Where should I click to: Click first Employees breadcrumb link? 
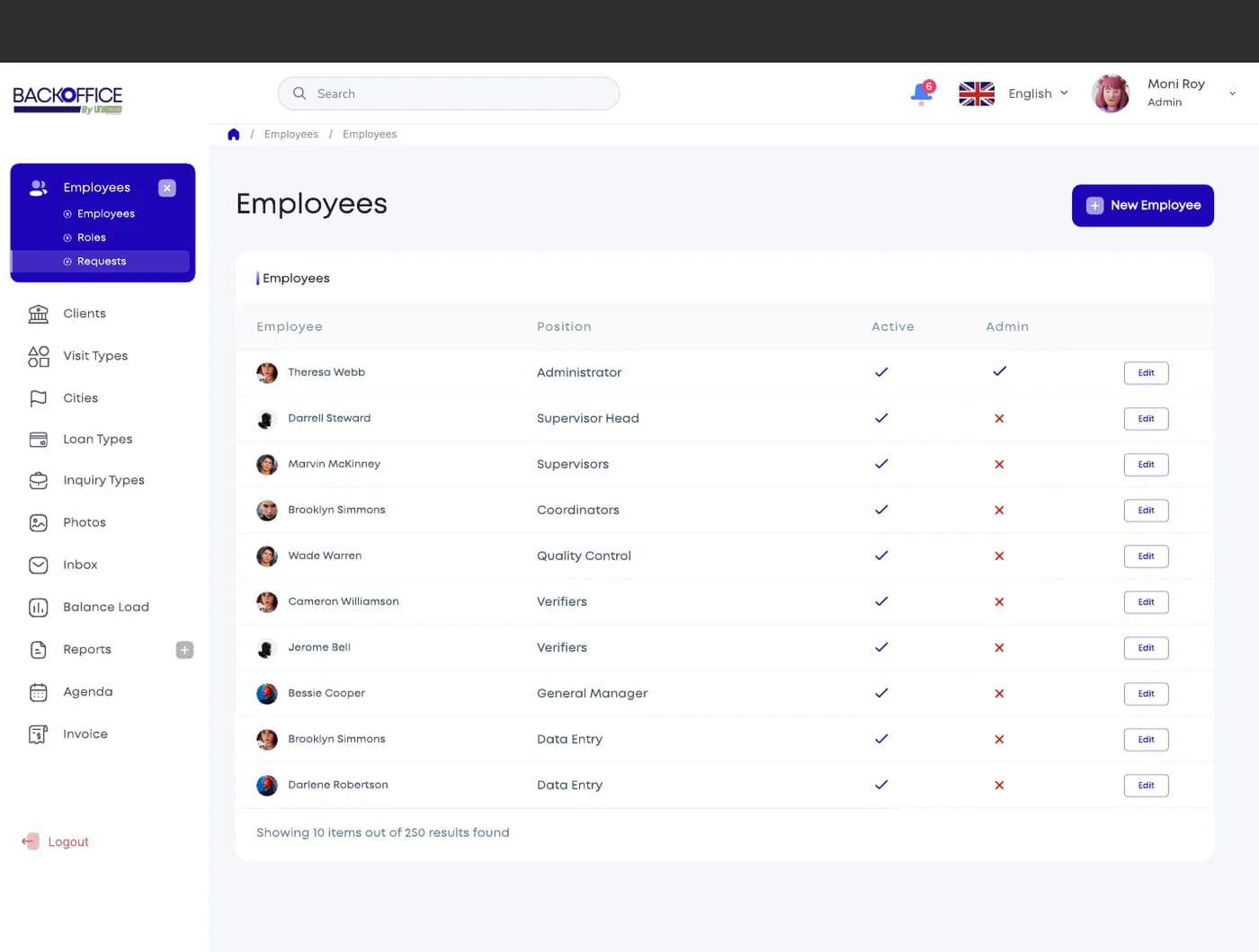(291, 134)
